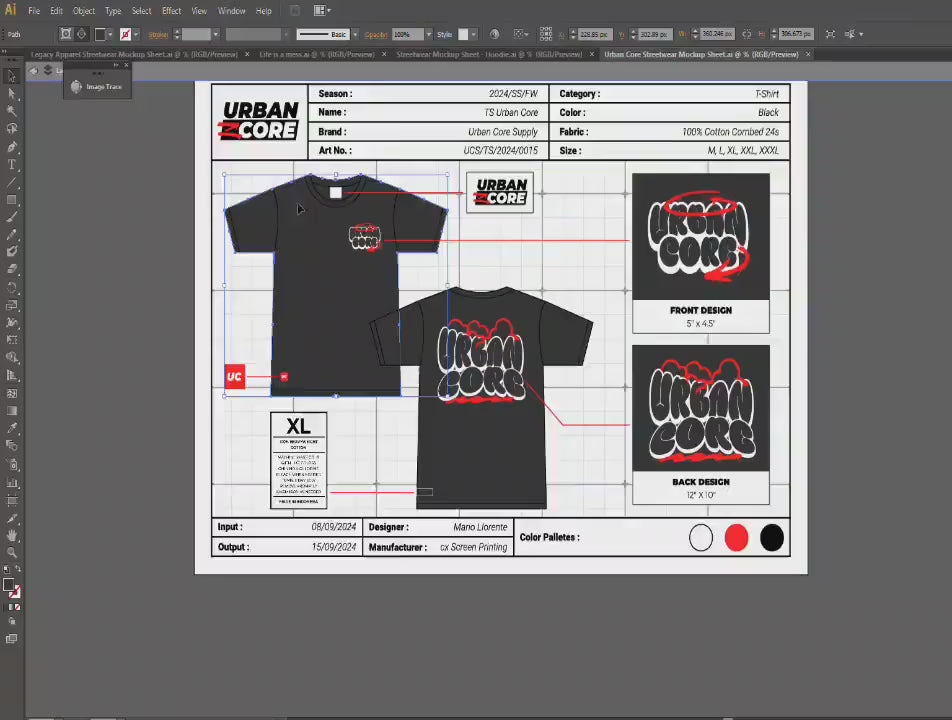Select the Pen tool
952x720 pixels.
[12, 147]
